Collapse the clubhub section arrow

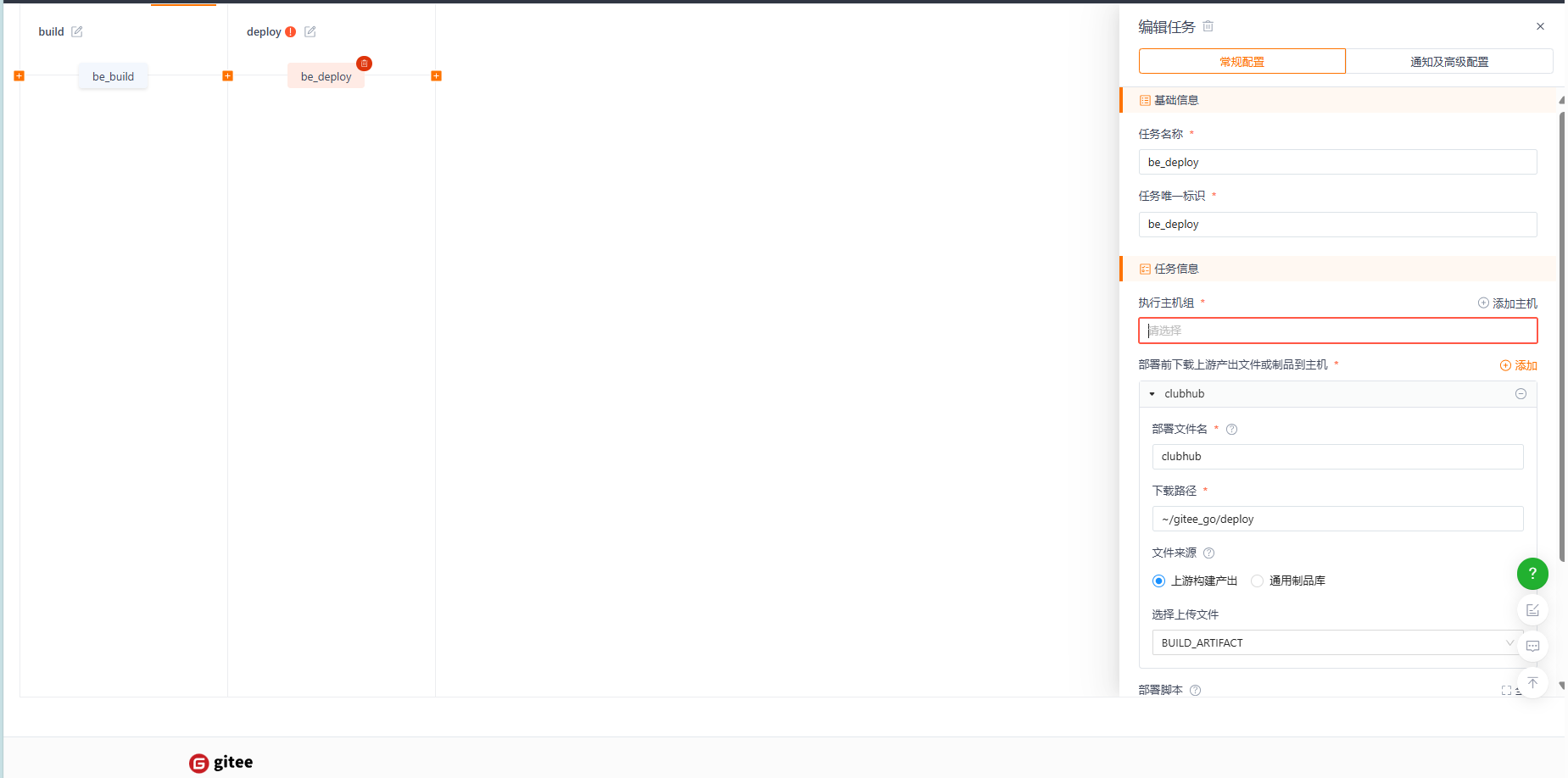(x=1152, y=394)
